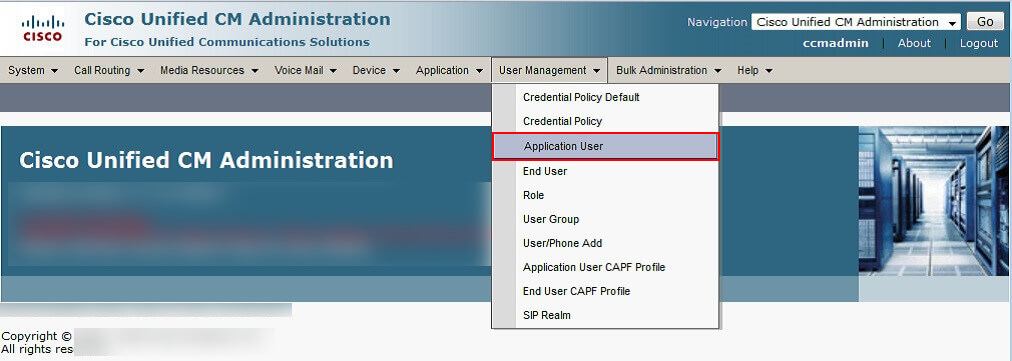Click the ccmadmin username text
This screenshot has width=1012, height=361.
pyautogui.click(x=835, y=43)
